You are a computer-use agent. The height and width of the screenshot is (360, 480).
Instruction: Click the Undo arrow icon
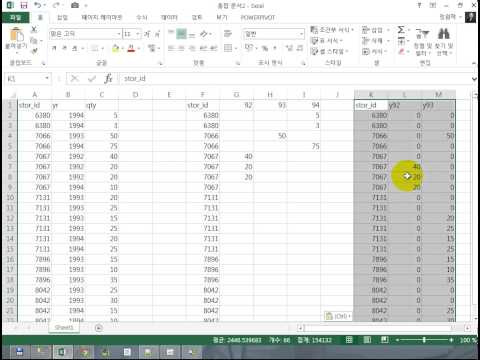pyautogui.click(x=38, y=5)
